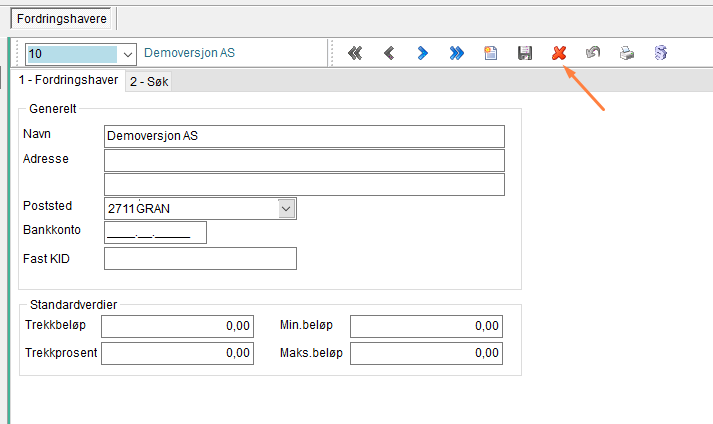Switch to the 1 - Fordringshaver tab
Screen dimensions: 713x424
click(x=68, y=80)
